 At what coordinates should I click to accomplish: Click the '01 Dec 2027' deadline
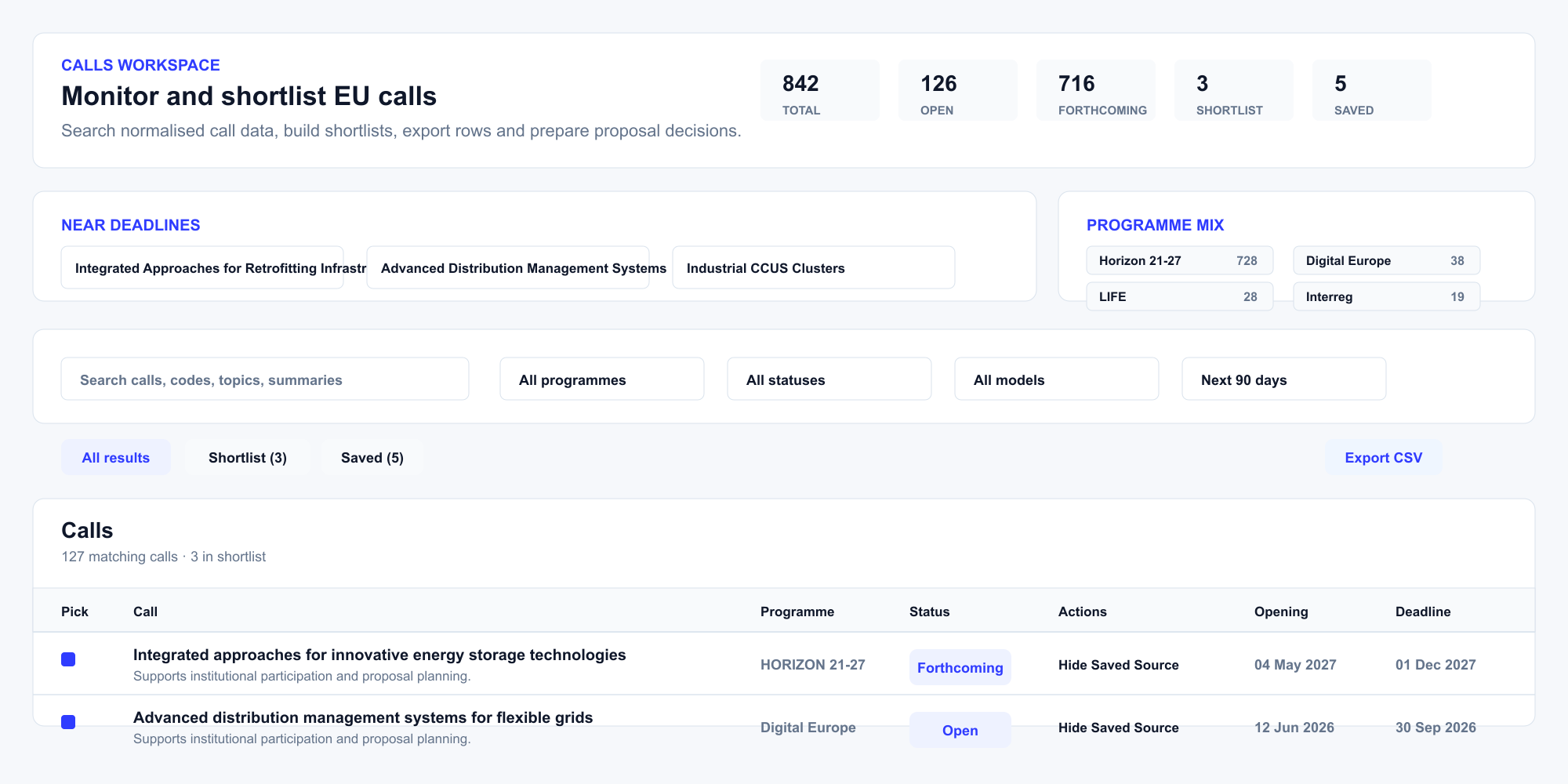pyautogui.click(x=1436, y=665)
